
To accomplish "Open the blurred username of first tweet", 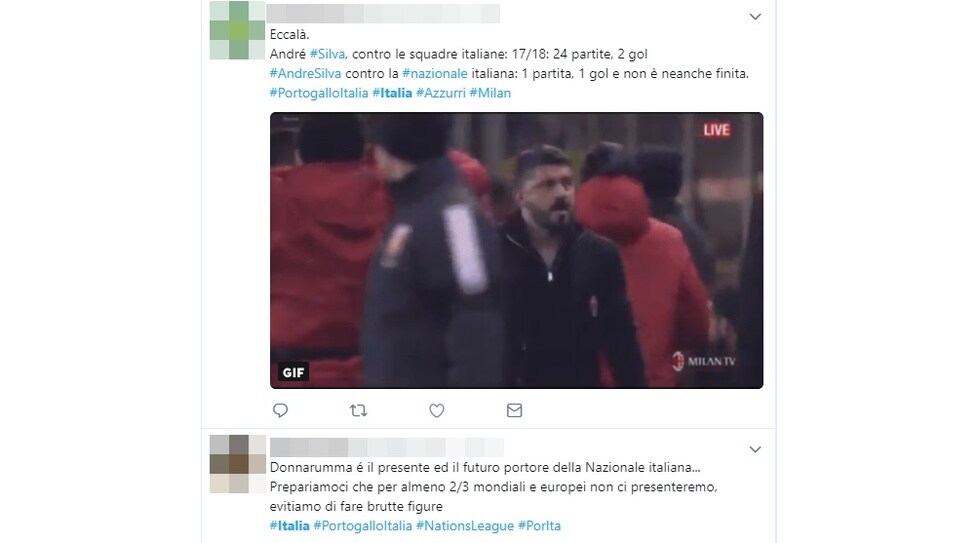I will [x=383, y=14].
